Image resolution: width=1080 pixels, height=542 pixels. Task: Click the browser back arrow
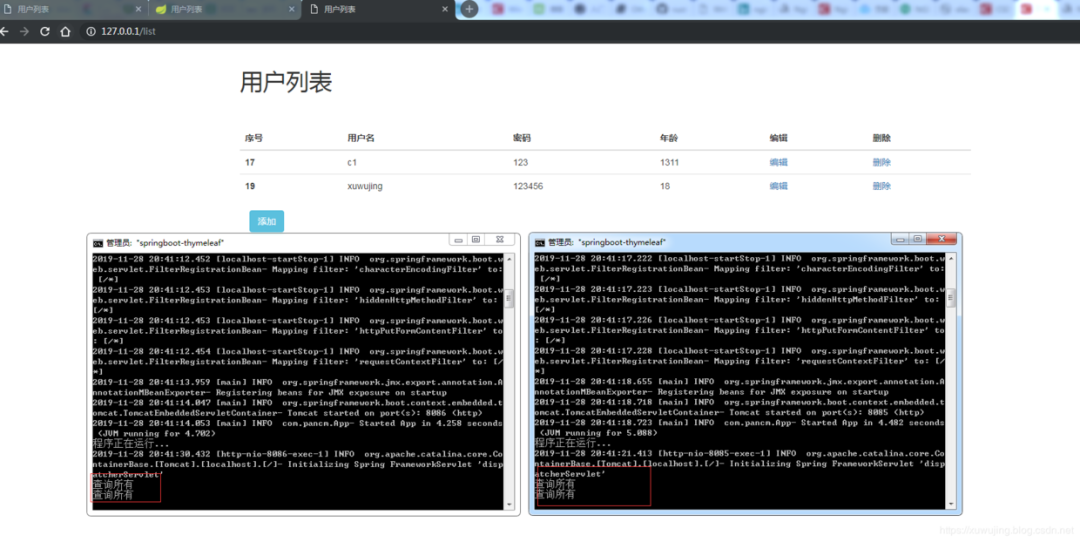click(4, 32)
